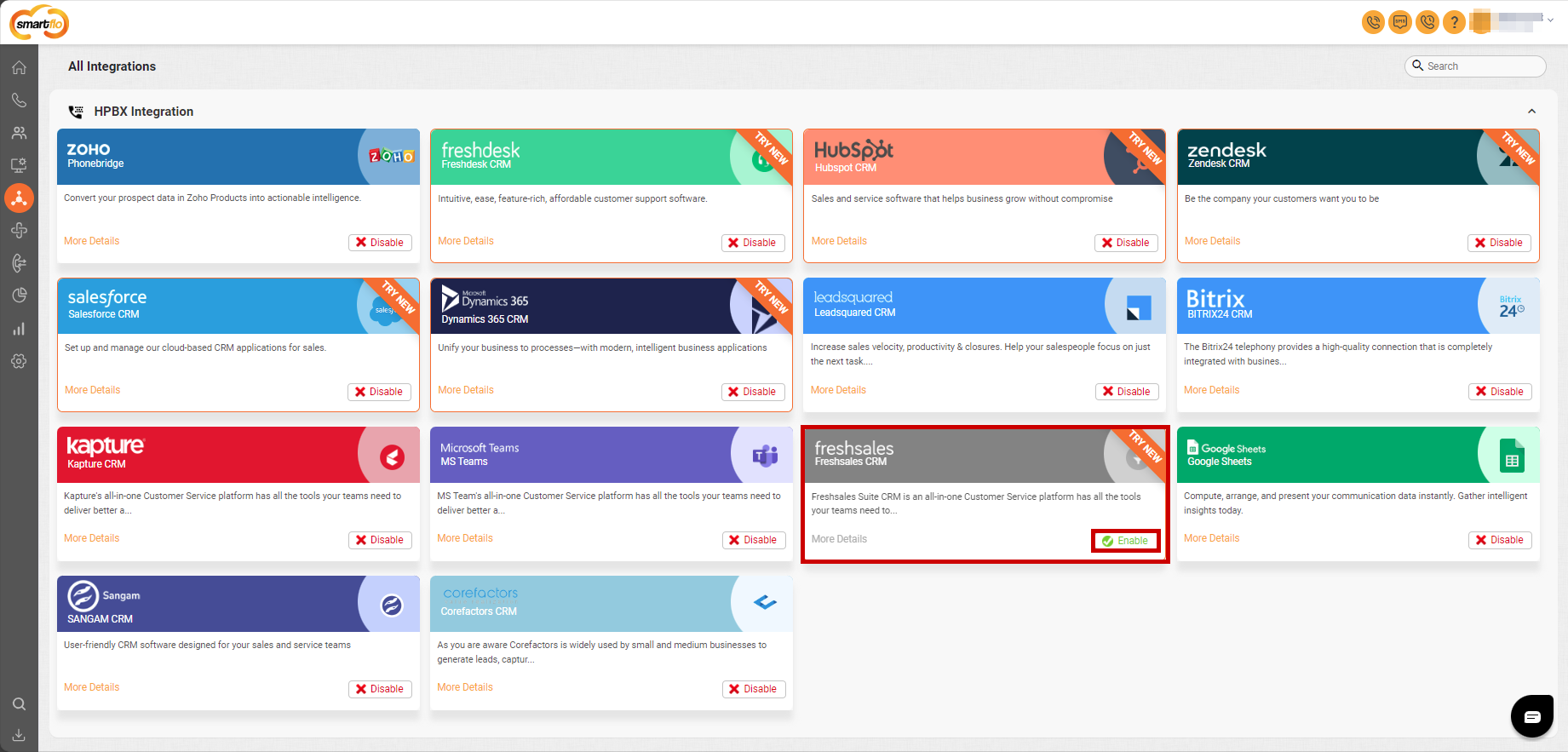
Task: Click the Smartflo logo
Action: point(39,23)
